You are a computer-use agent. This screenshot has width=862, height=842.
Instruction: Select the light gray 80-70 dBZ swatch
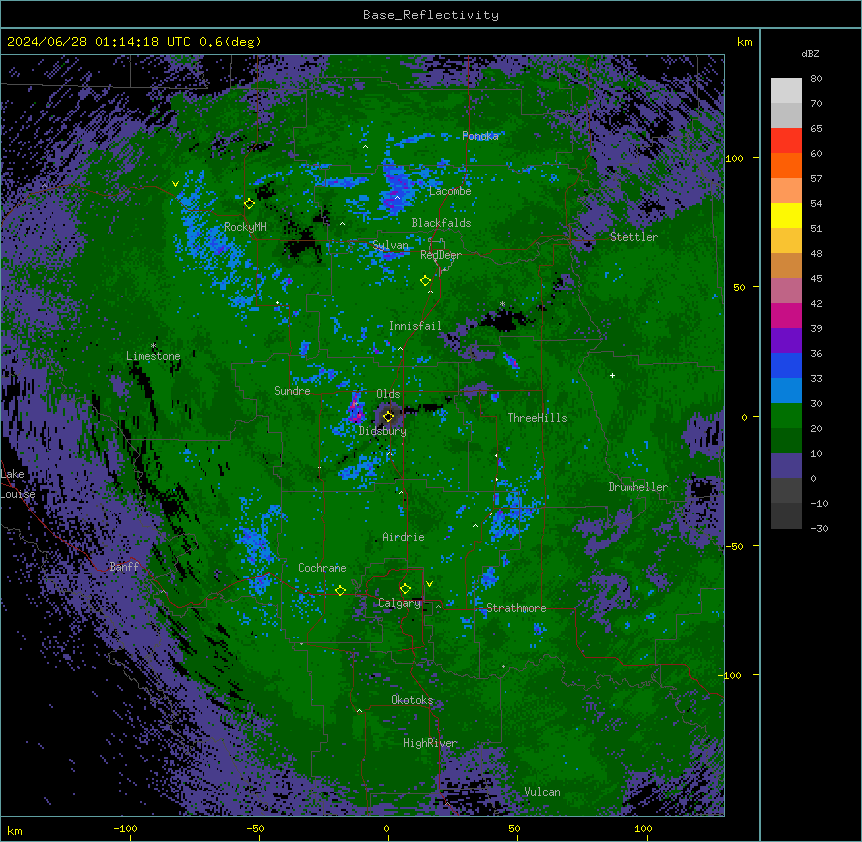click(786, 91)
